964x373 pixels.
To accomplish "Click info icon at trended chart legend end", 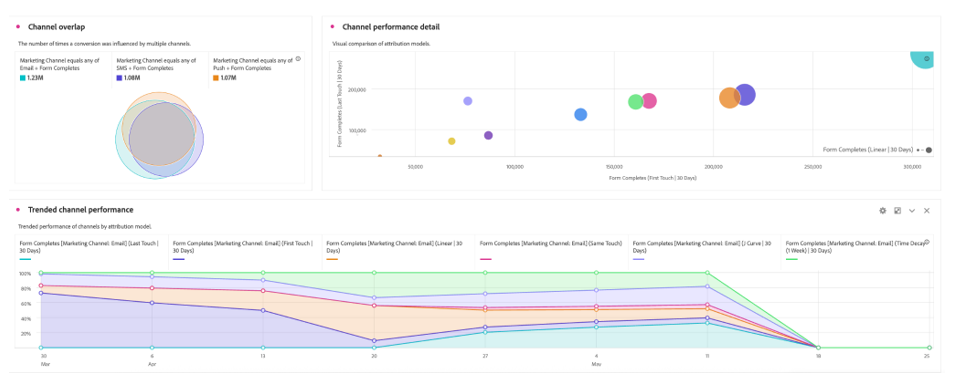I will [x=926, y=242].
